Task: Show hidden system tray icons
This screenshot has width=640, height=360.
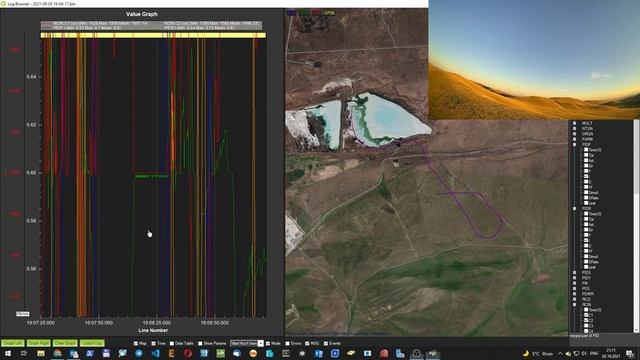Action: click(560, 353)
